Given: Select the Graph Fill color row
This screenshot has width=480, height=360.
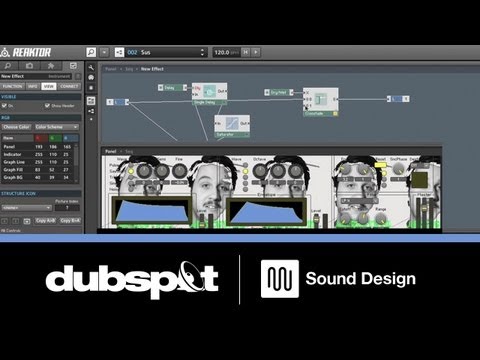Looking at the screenshot, I should 38,170.
